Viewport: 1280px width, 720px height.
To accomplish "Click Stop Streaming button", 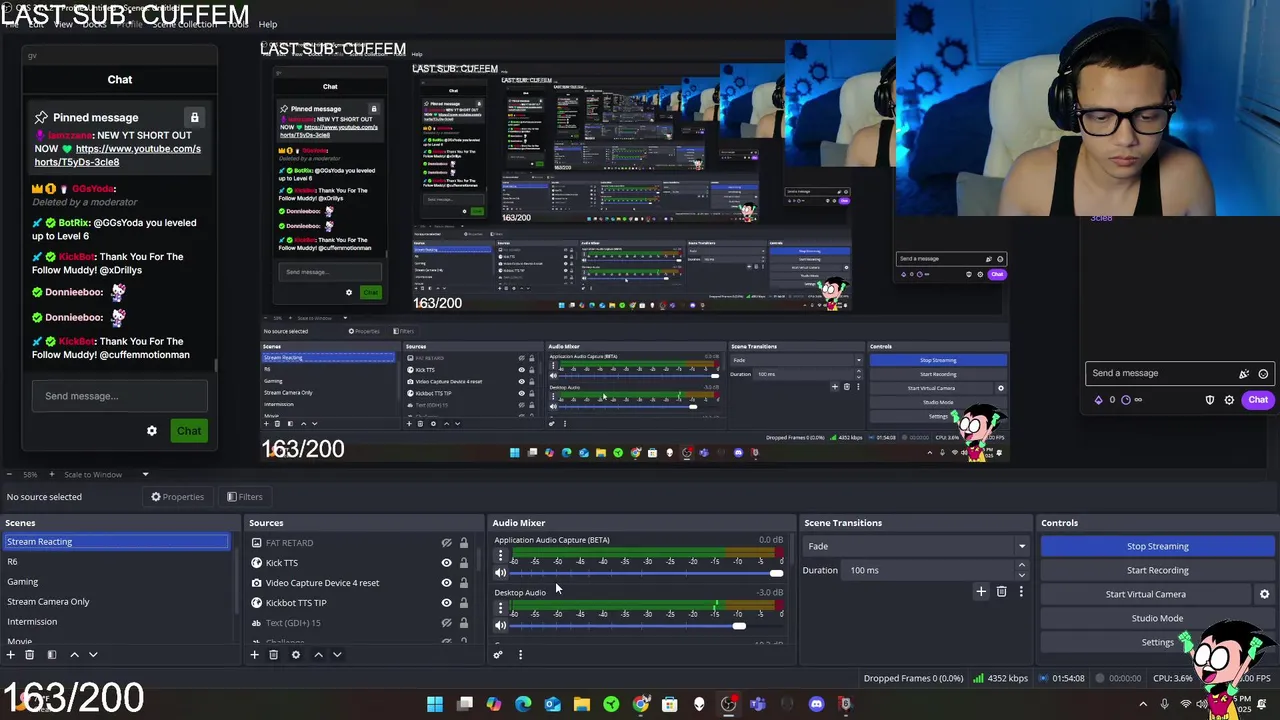I will (x=1157, y=546).
